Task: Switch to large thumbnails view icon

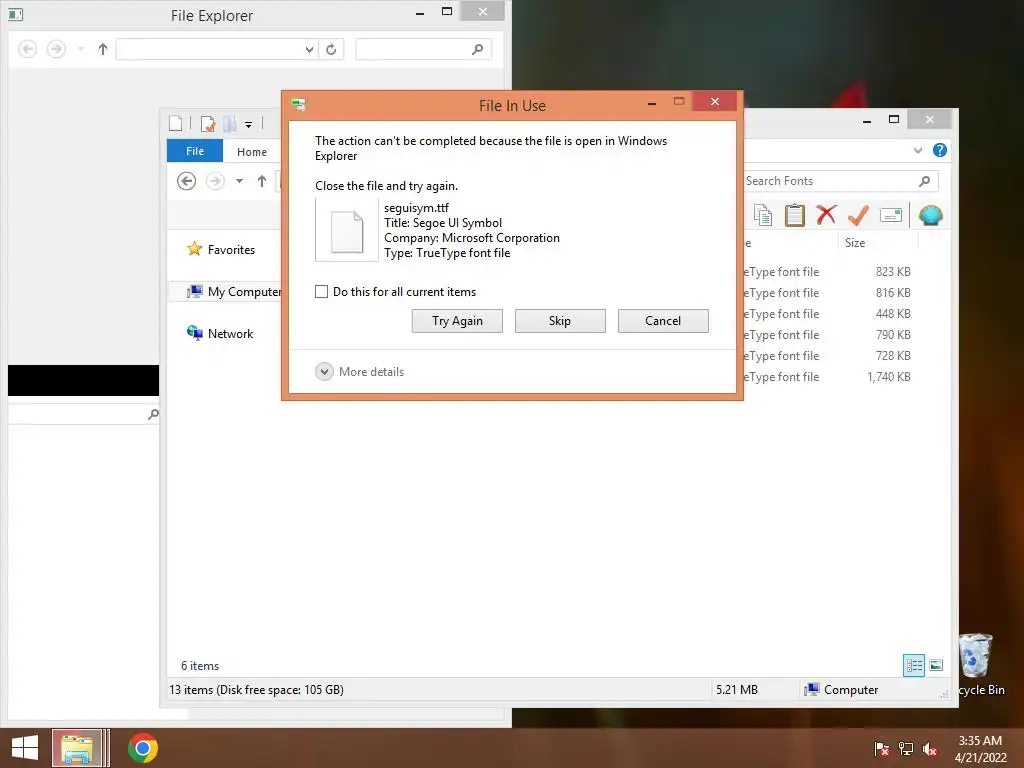Action: coord(936,665)
